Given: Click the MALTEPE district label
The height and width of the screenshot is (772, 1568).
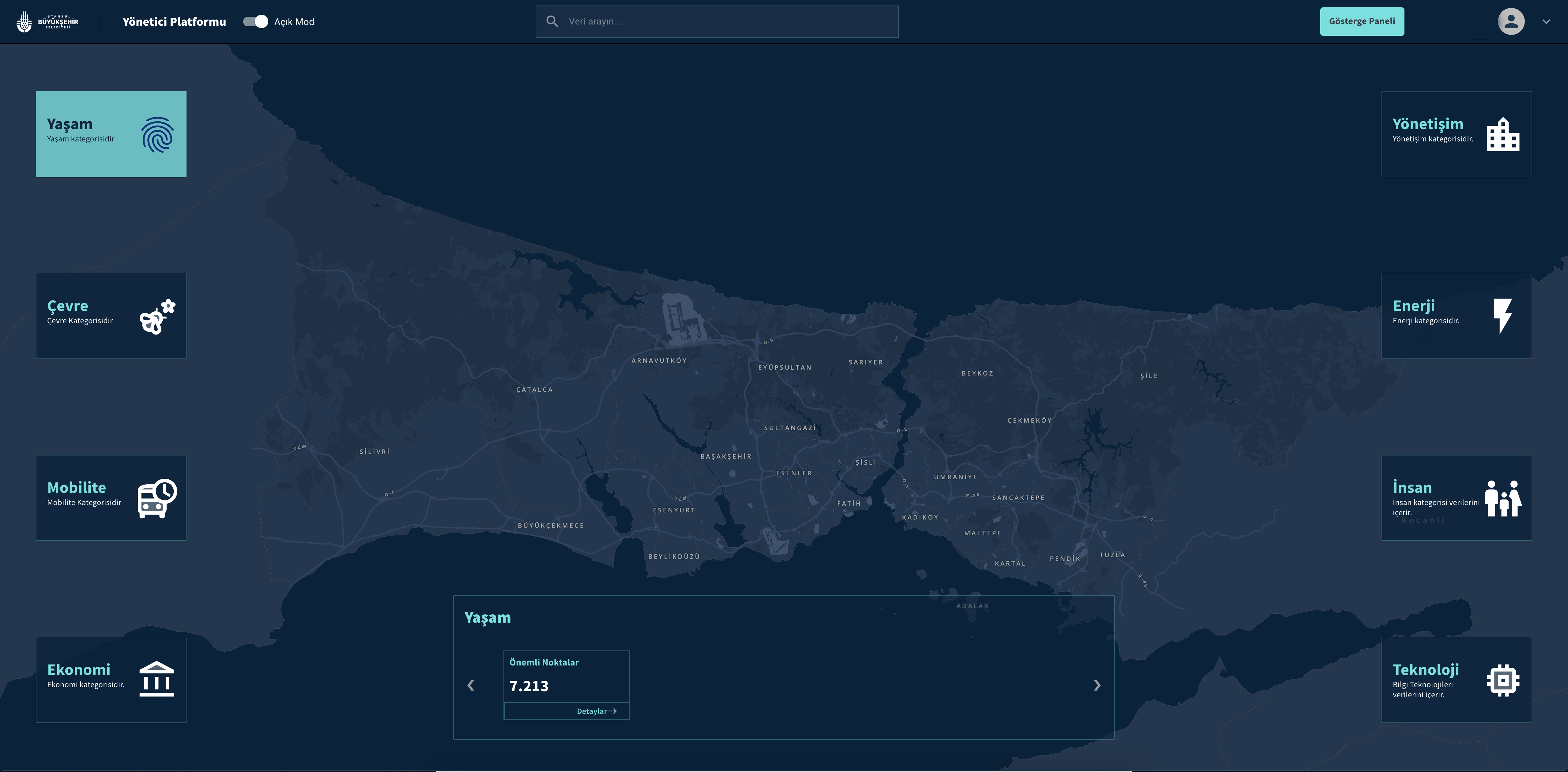Looking at the screenshot, I should (x=982, y=534).
